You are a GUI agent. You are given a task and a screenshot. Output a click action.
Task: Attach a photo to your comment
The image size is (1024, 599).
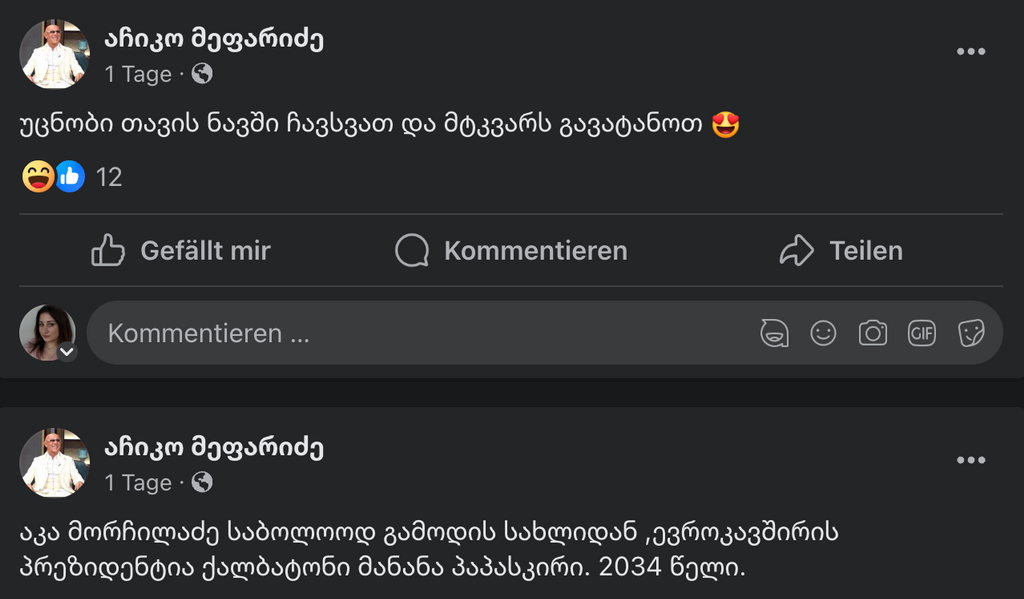pyautogui.click(x=871, y=333)
